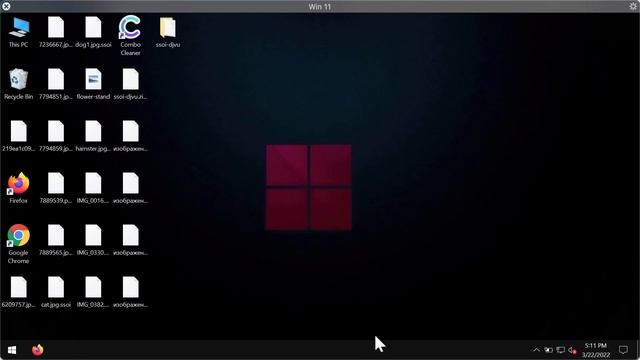Close the Win 11 virtual machine window

6,6
